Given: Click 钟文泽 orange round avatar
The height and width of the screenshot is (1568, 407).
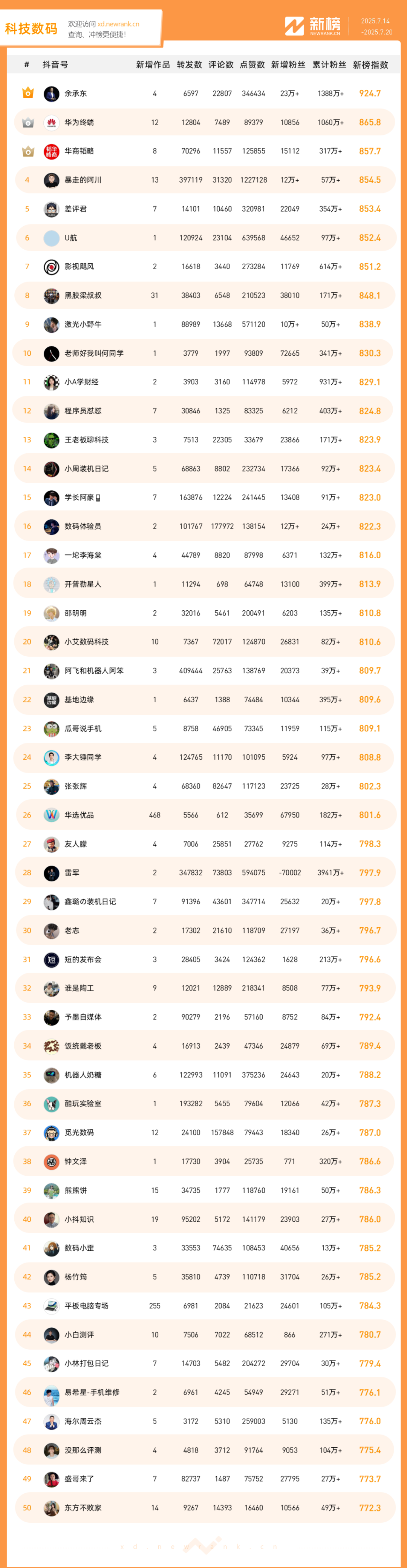Looking at the screenshot, I should pyautogui.click(x=52, y=1161).
